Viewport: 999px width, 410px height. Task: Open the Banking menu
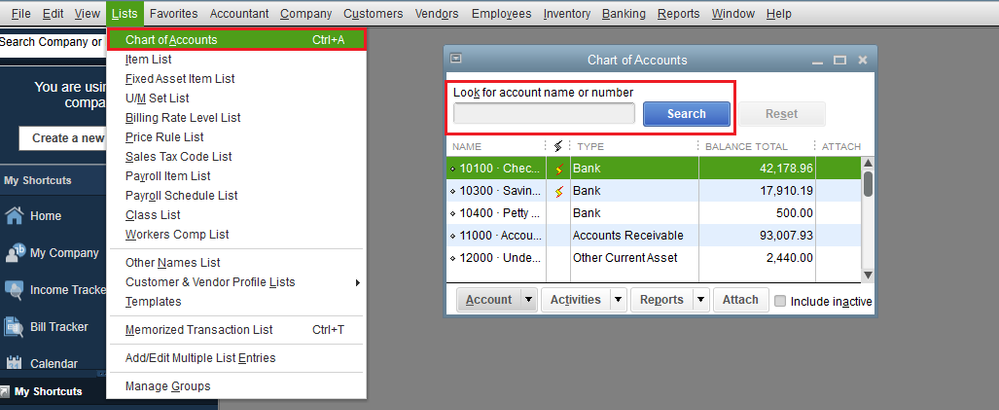[624, 13]
